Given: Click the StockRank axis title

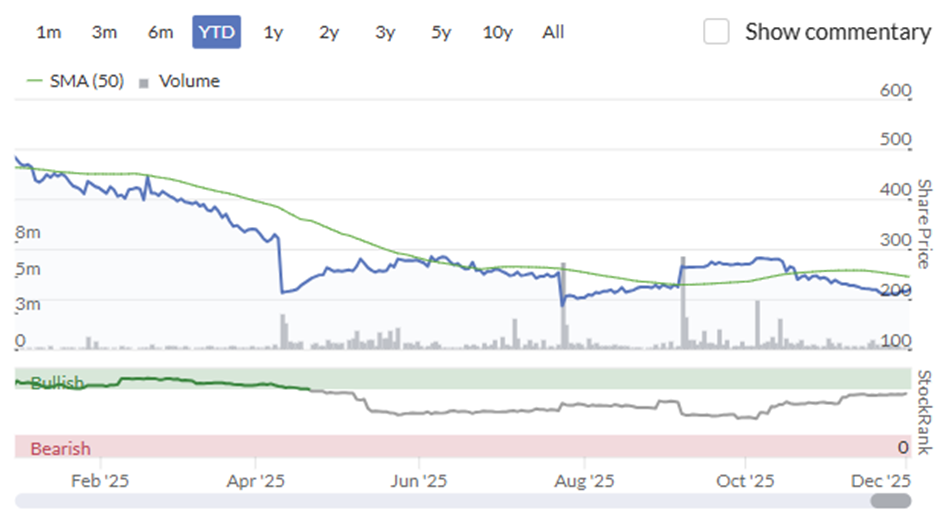Looking at the screenshot, I should [924, 412].
